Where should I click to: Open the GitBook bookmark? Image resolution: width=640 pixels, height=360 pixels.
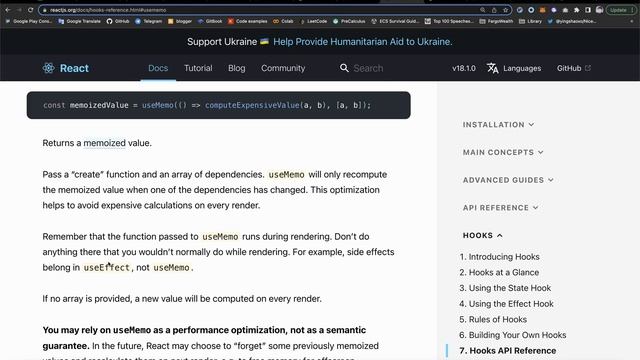210,21
